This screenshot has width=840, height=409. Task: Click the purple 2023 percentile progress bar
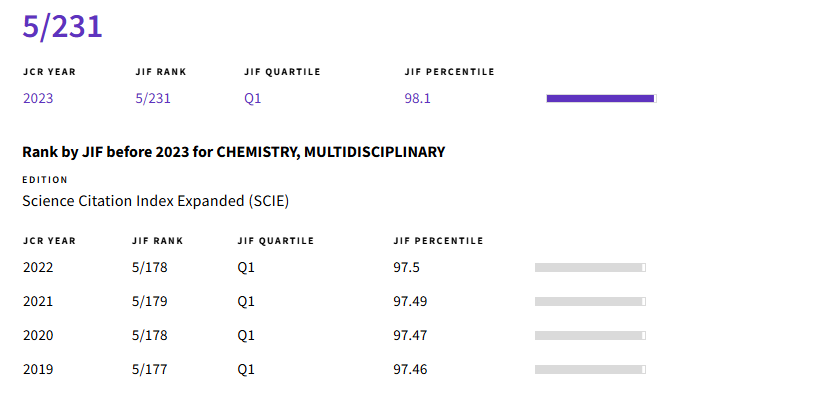[600, 98]
